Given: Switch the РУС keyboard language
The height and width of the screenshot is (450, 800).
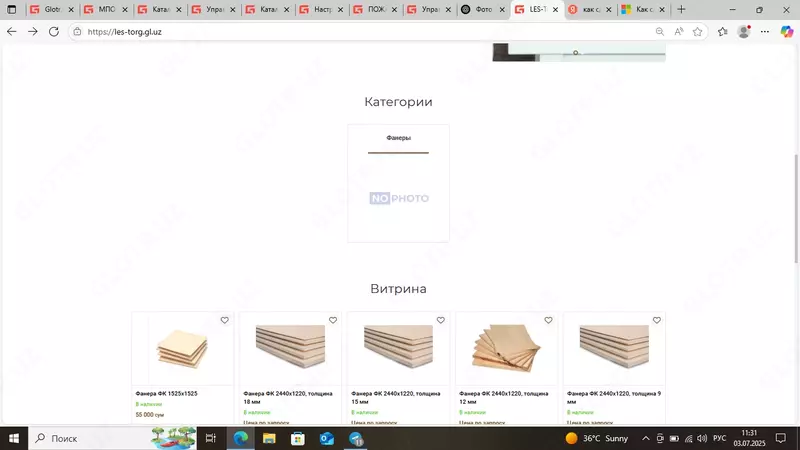Looking at the screenshot, I should point(719,438).
